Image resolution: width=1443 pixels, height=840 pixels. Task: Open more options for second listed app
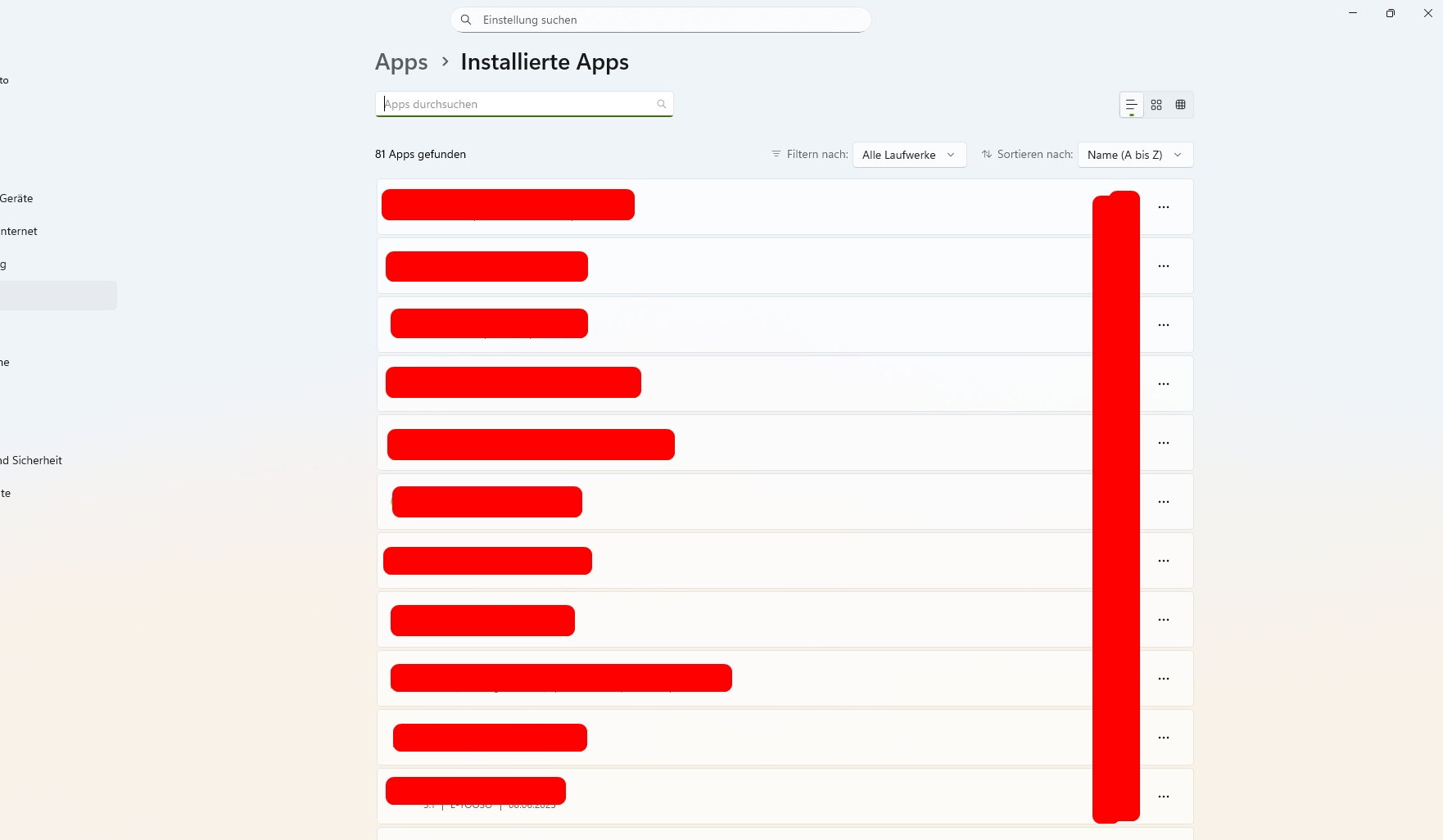pyautogui.click(x=1163, y=266)
